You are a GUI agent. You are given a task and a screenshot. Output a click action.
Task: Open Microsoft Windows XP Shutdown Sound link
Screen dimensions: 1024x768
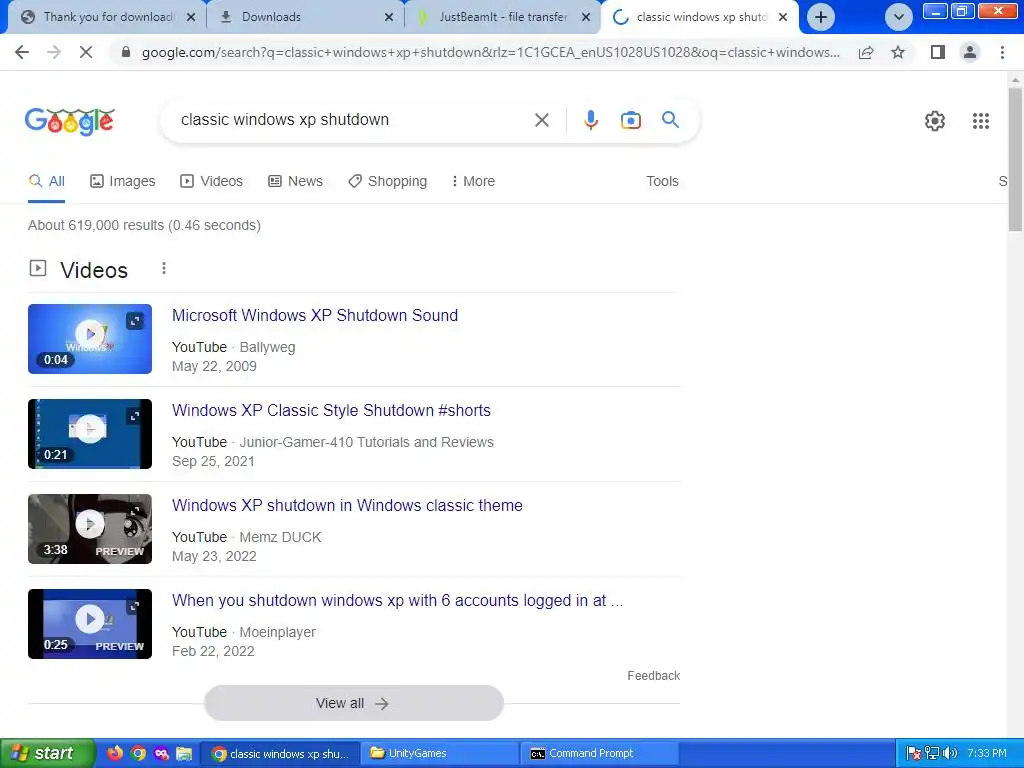pyautogui.click(x=315, y=315)
